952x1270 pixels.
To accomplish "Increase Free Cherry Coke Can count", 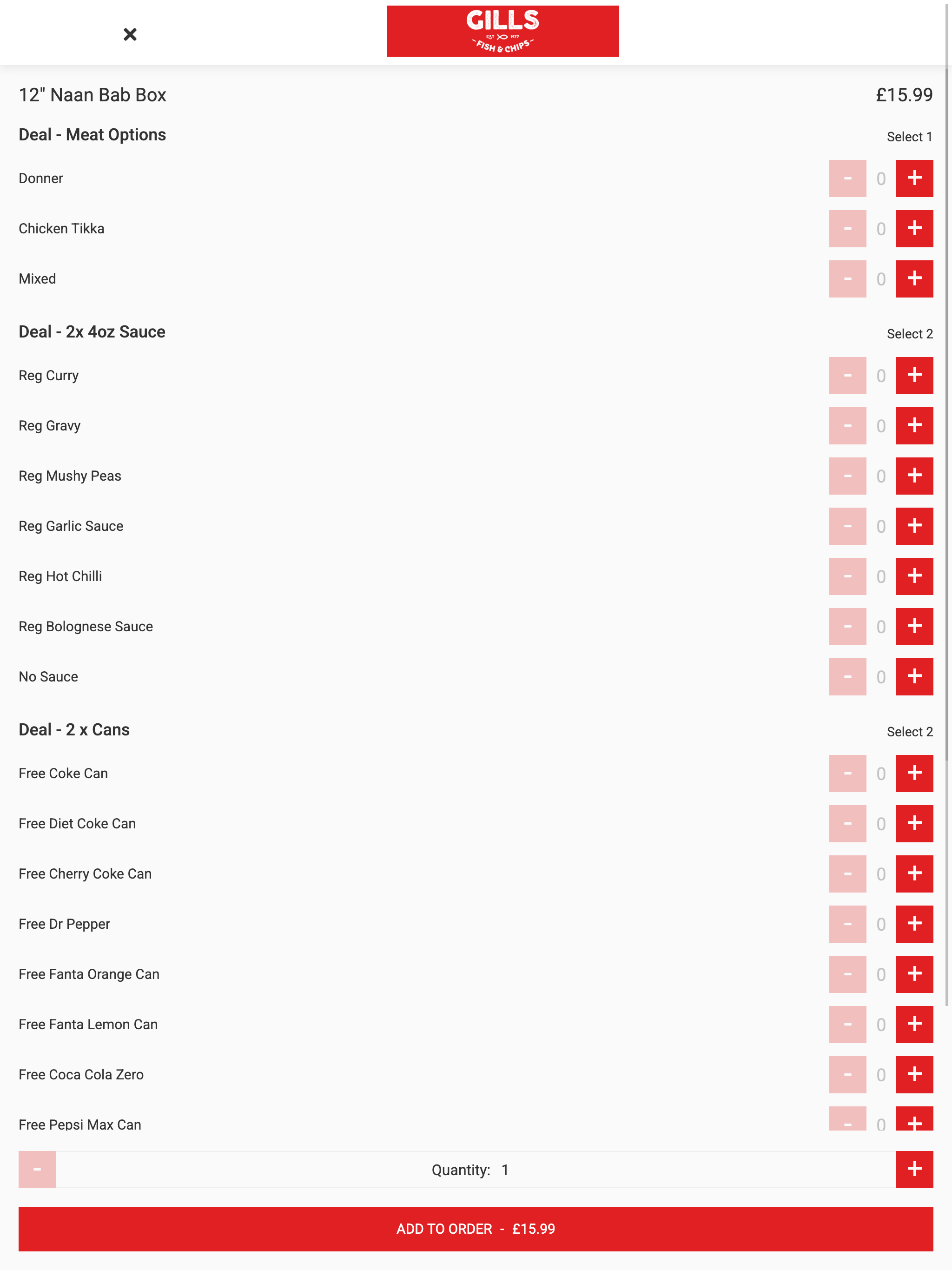I will [914, 874].
